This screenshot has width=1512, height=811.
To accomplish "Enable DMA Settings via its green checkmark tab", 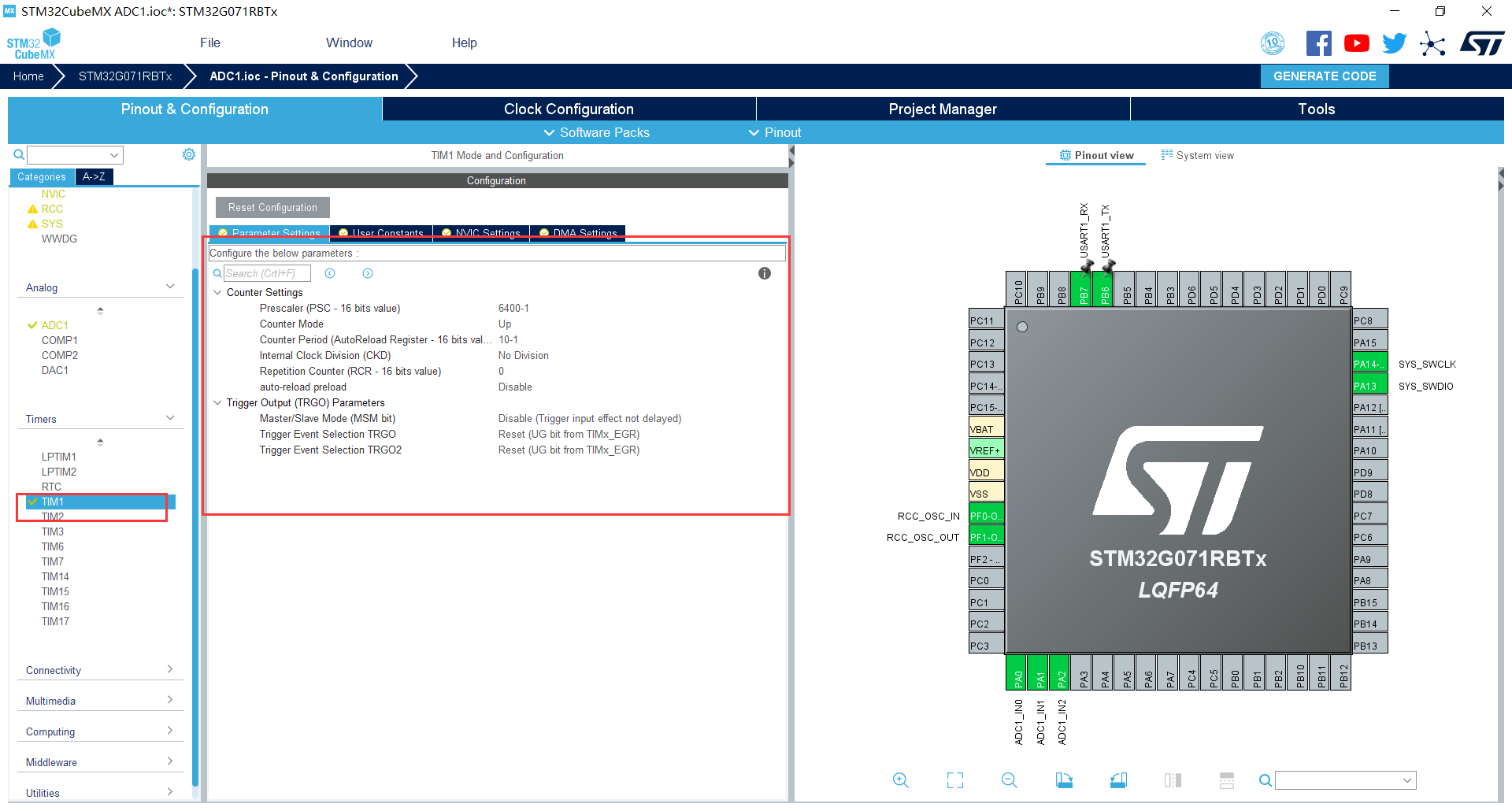I will click(x=543, y=233).
